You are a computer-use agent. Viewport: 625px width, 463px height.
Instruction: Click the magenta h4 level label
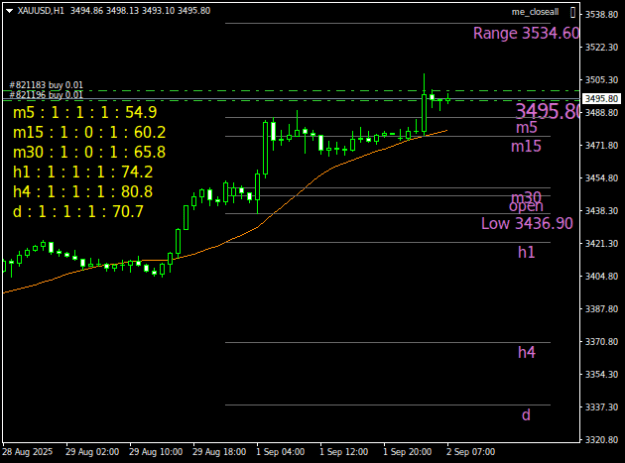tap(527, 352)
